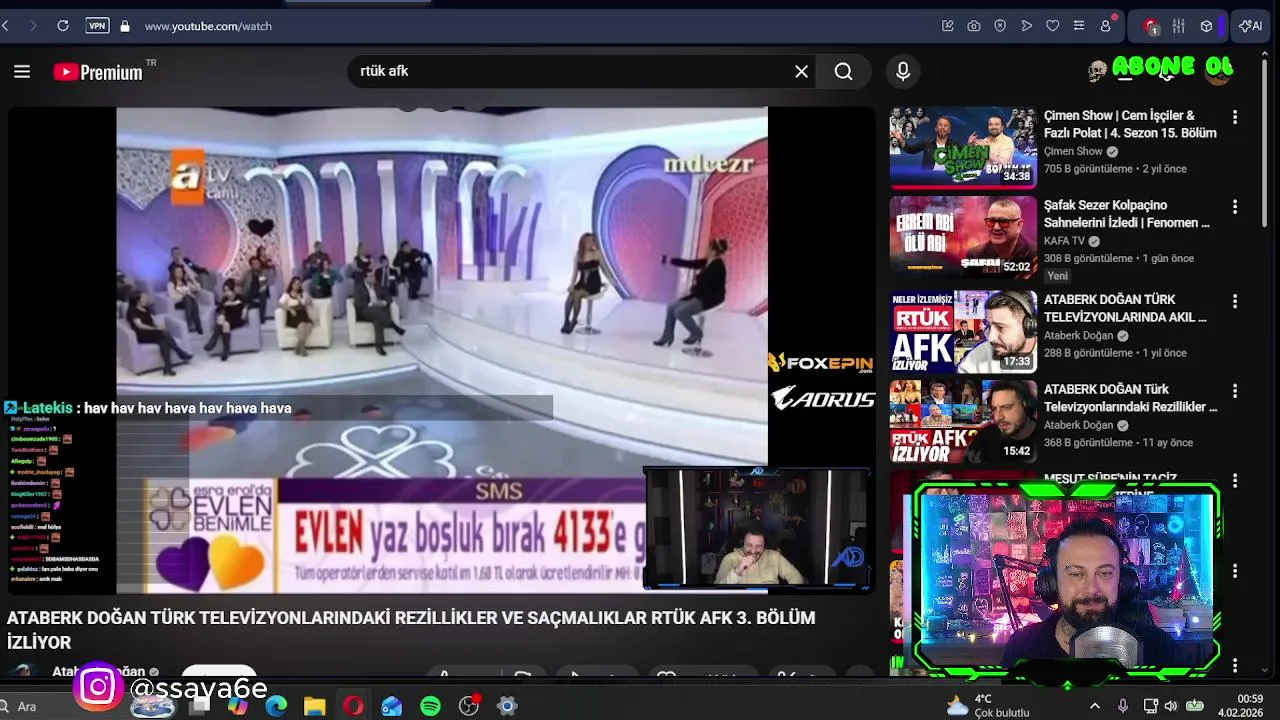
Task: Open the Çimen Show thumbnail 34:38
Action: [x=963, y=147]
